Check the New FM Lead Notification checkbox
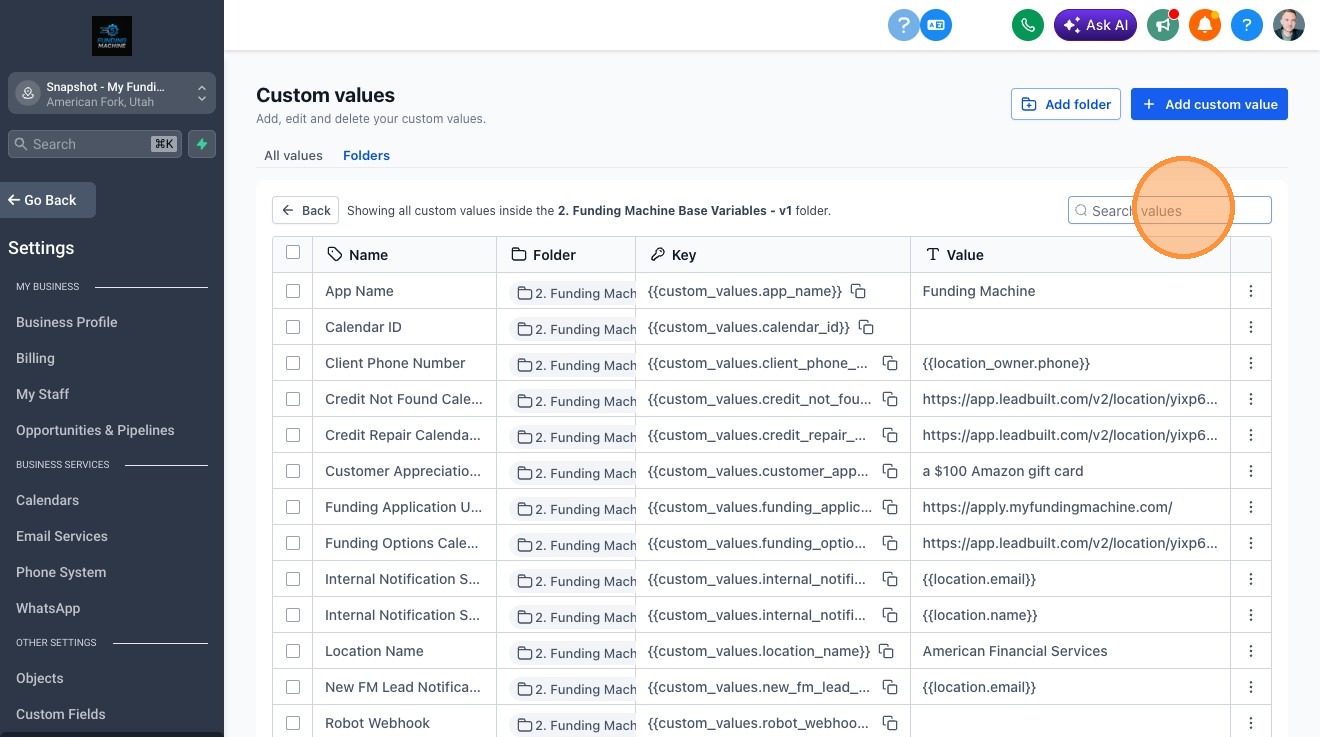 293,687
